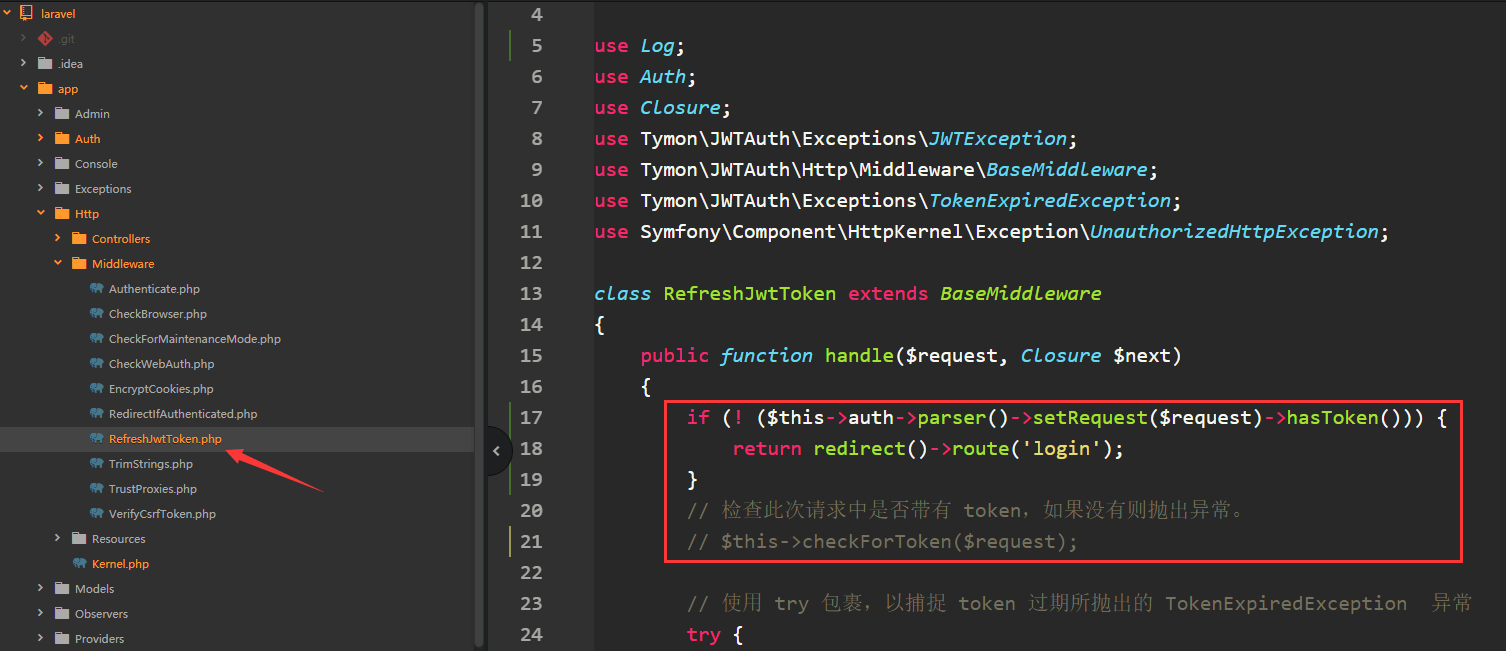This screenshot has height=651, width=1506.
Task: Click the Auth folder icon
Action: click(61, 138)
